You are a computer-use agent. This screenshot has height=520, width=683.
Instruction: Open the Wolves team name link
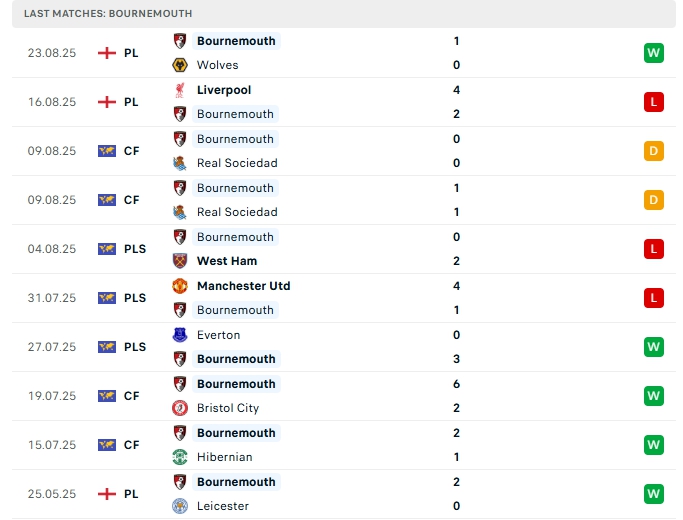[217, 65]
